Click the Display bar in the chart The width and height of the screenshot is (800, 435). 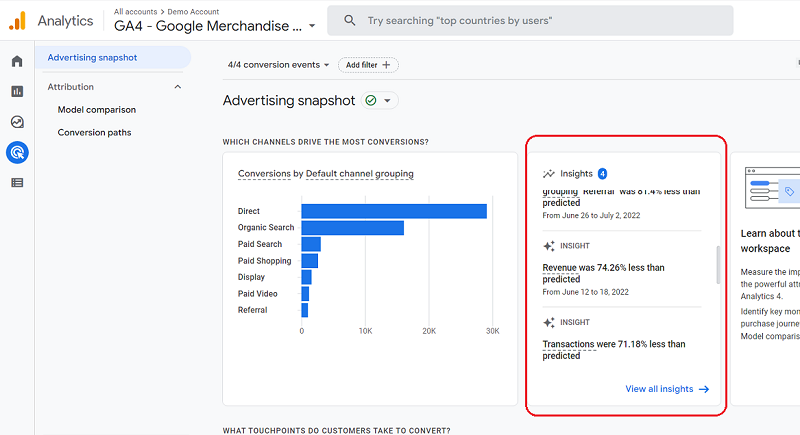click(x=307, y=277)
